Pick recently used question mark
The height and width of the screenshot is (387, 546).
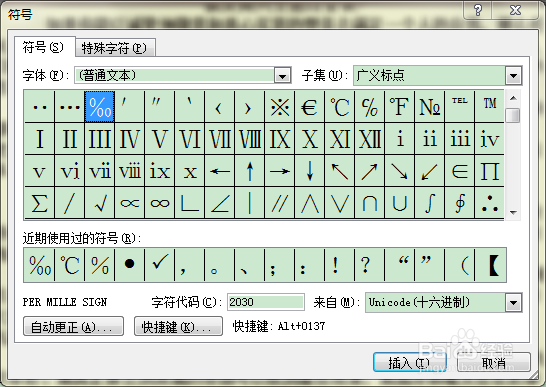click(x=369, y=265)
